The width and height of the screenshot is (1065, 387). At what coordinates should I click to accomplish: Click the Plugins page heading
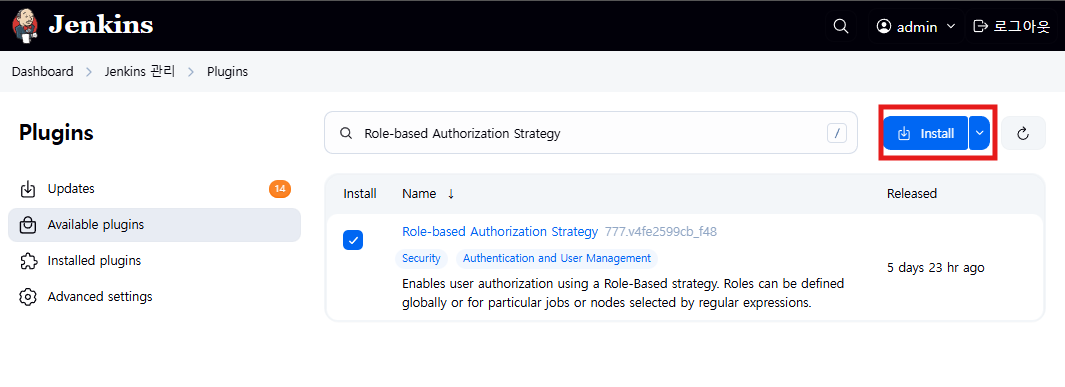pos(56,133)
